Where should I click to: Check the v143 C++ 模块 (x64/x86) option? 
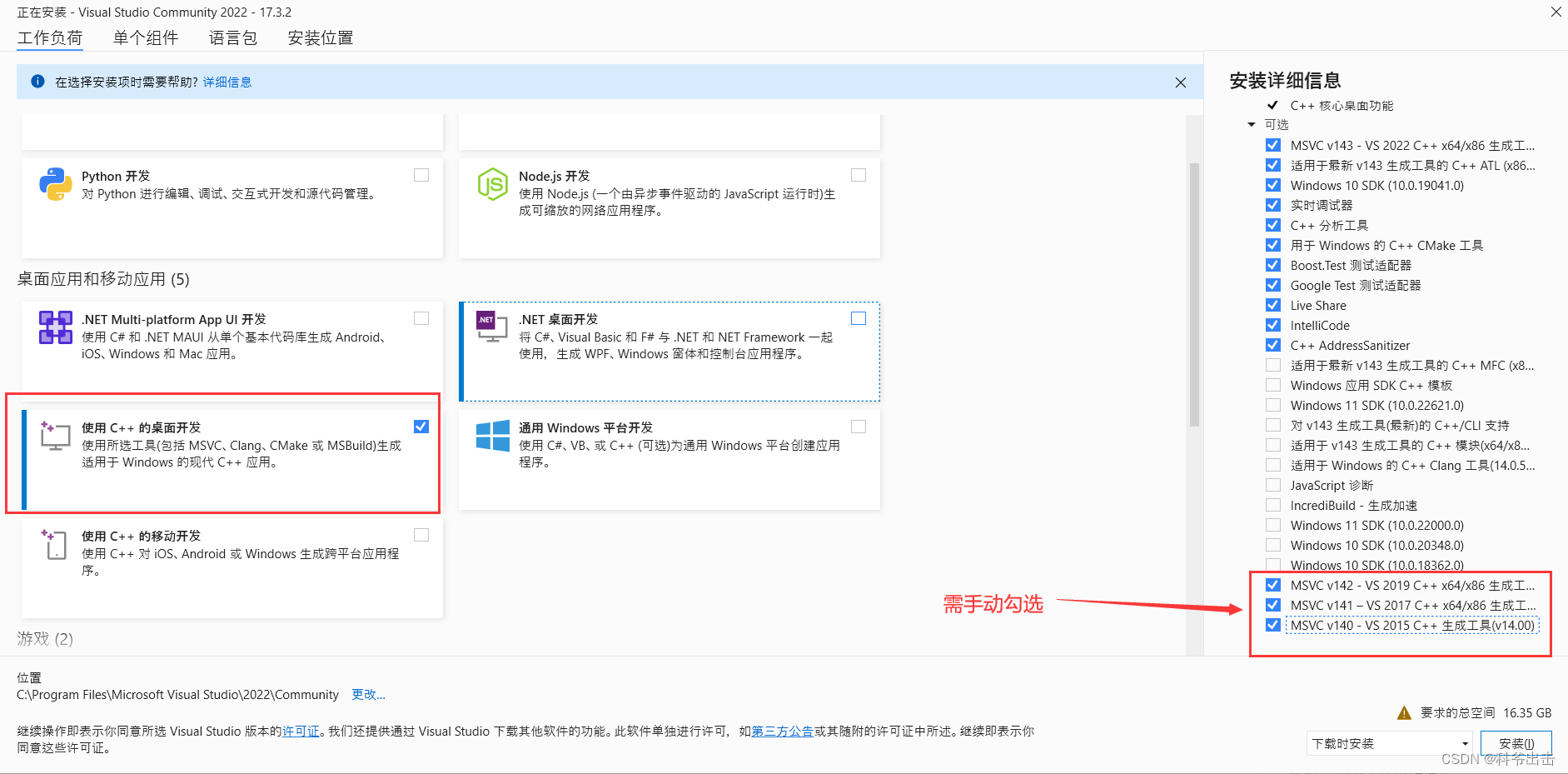[x=1273, y=445]
